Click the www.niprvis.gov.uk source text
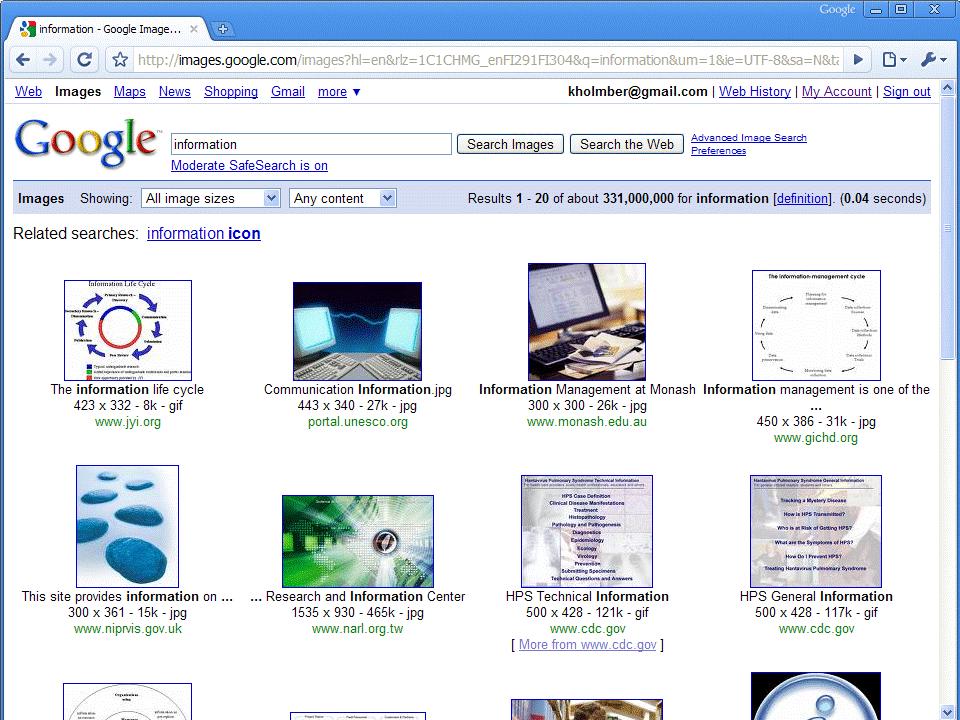Screen dimensions: 960x720 click(128, 628)
